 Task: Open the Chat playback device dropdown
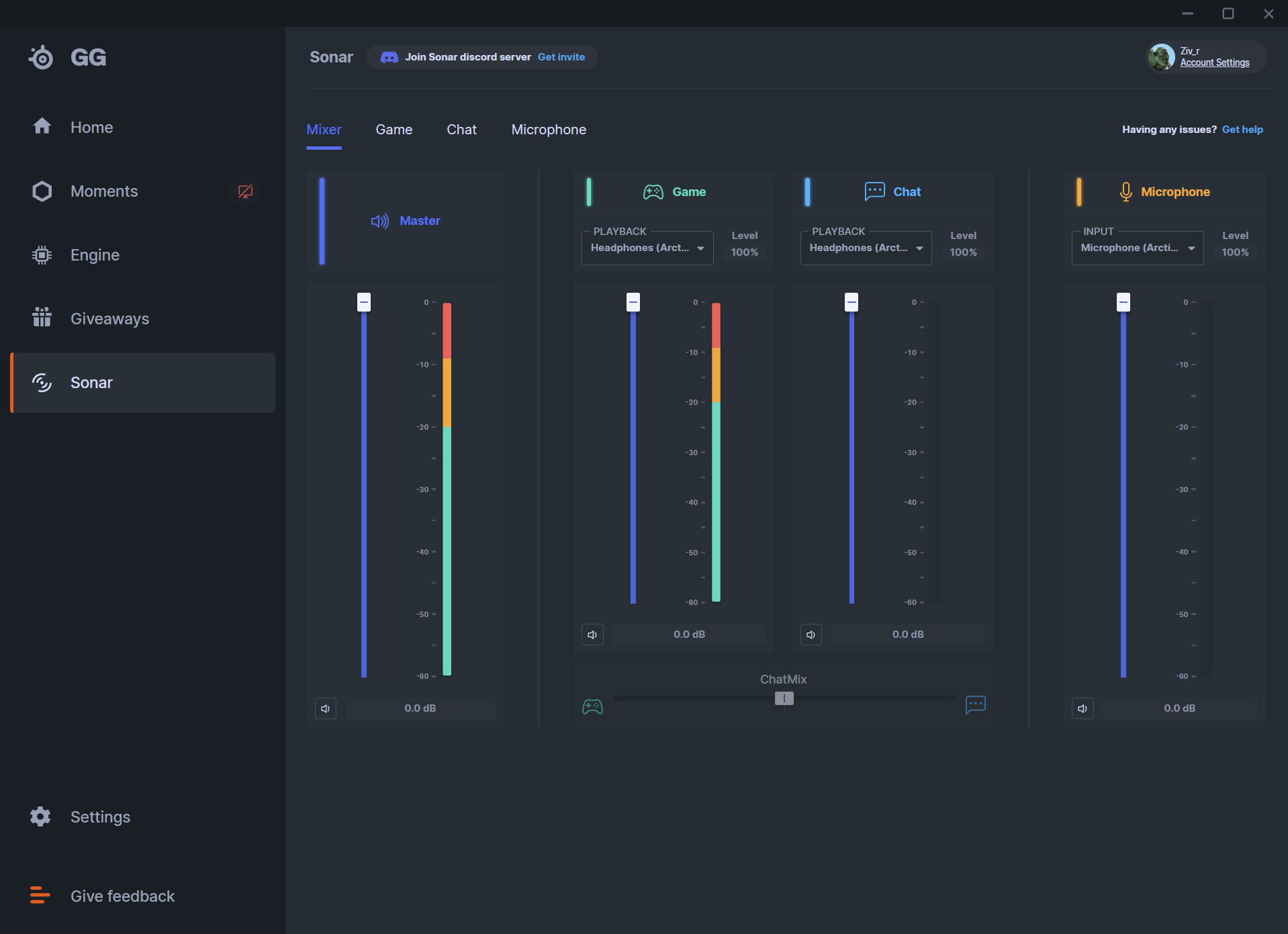click(866, 248)
